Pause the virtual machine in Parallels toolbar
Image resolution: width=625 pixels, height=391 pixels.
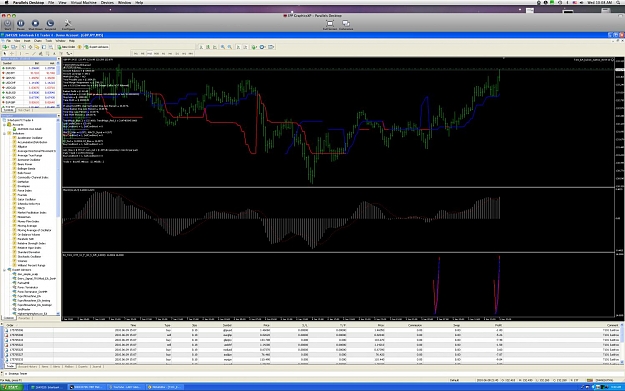click(x=21, y=24)
